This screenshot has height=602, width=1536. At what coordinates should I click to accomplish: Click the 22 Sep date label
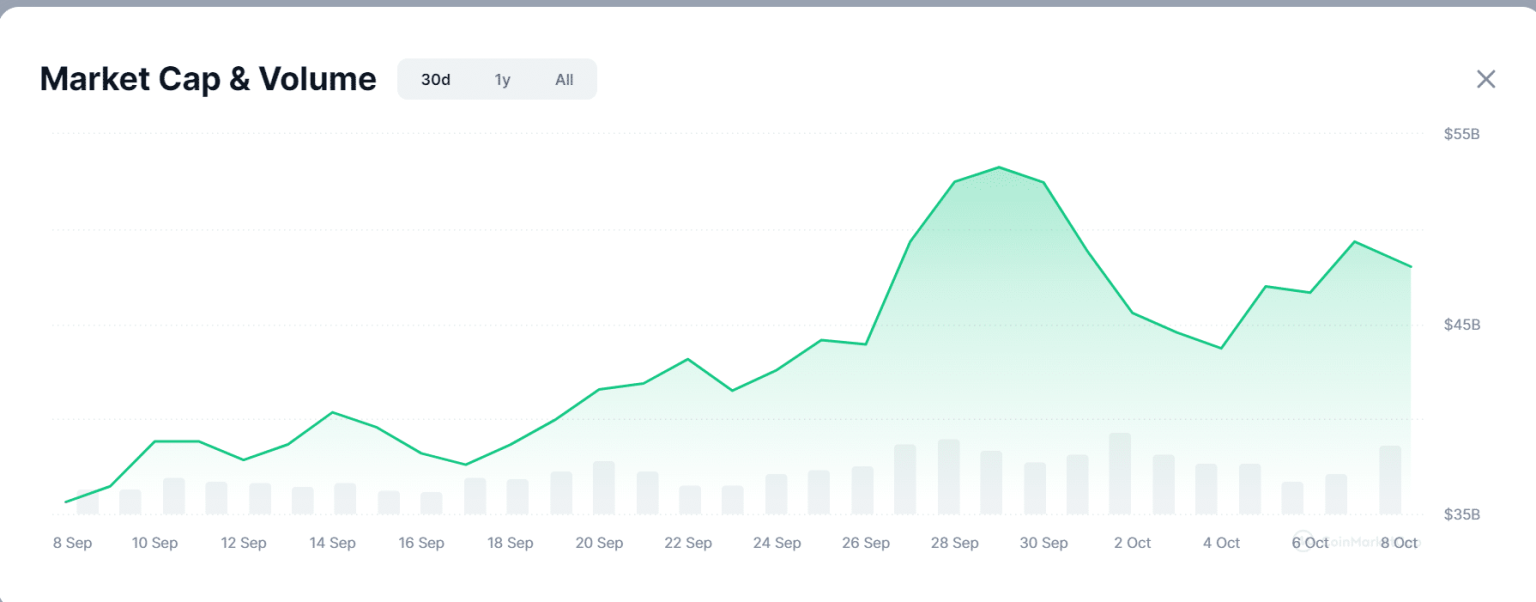[688, 543]
